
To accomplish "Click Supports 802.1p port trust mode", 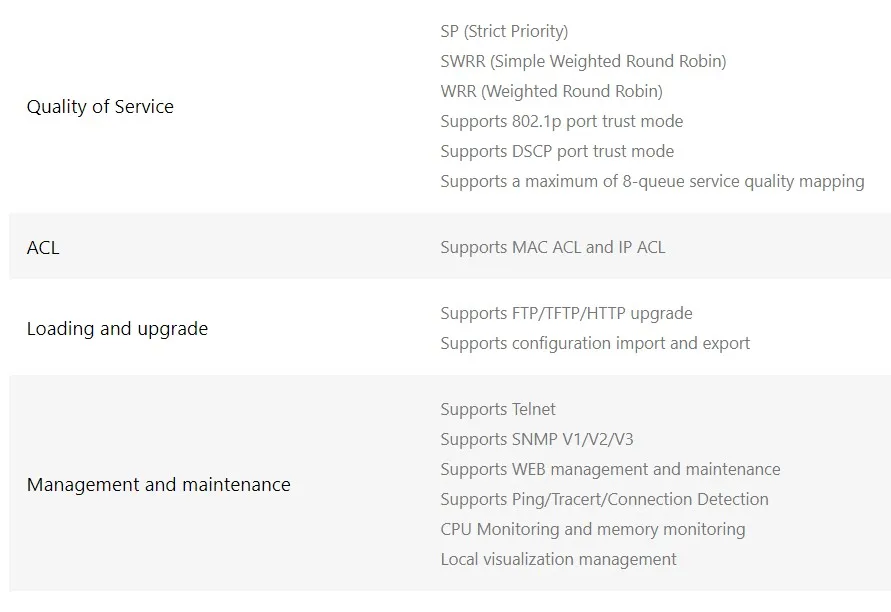I will pos(561,122).
